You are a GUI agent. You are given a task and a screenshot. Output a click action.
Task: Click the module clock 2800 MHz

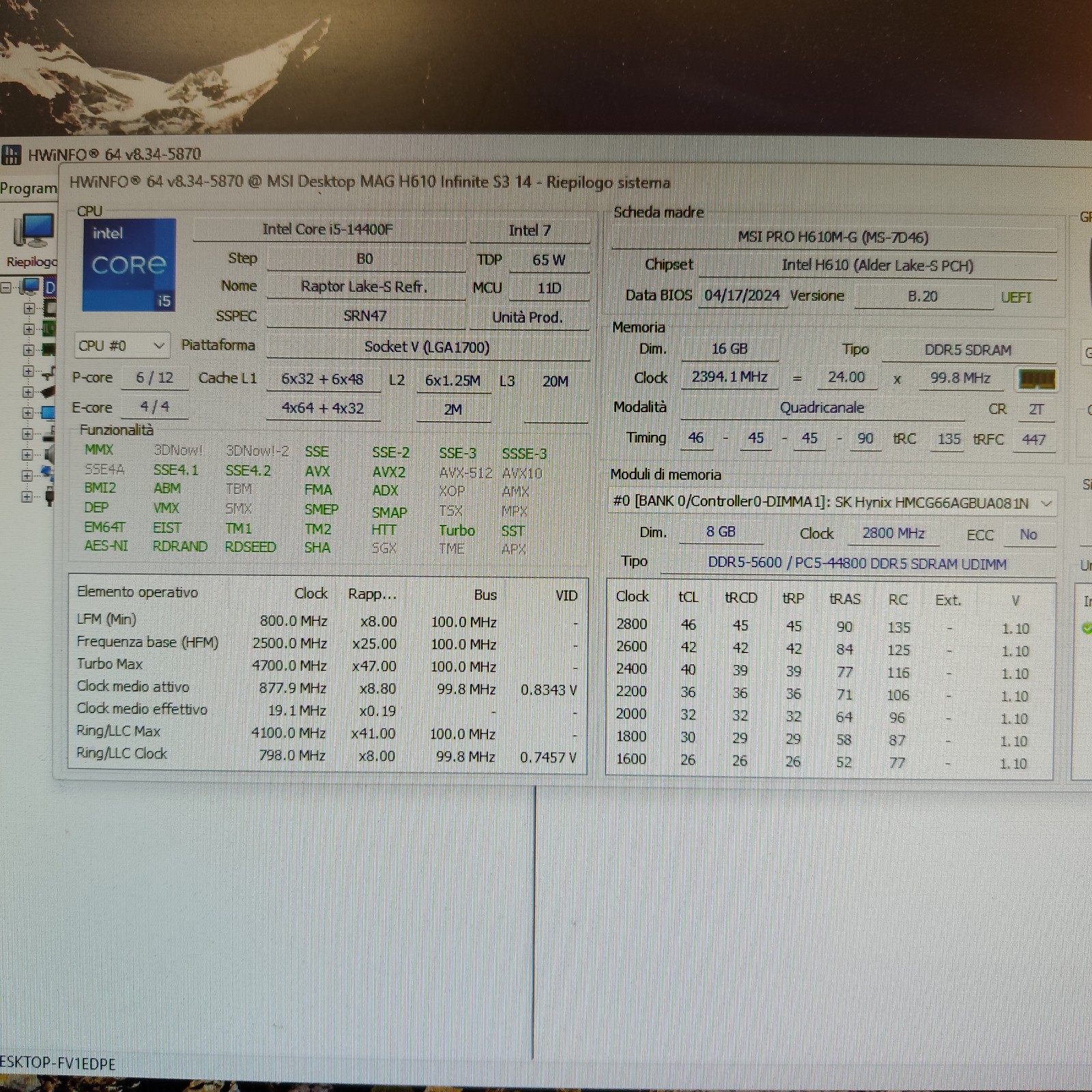tap(893, 533)
